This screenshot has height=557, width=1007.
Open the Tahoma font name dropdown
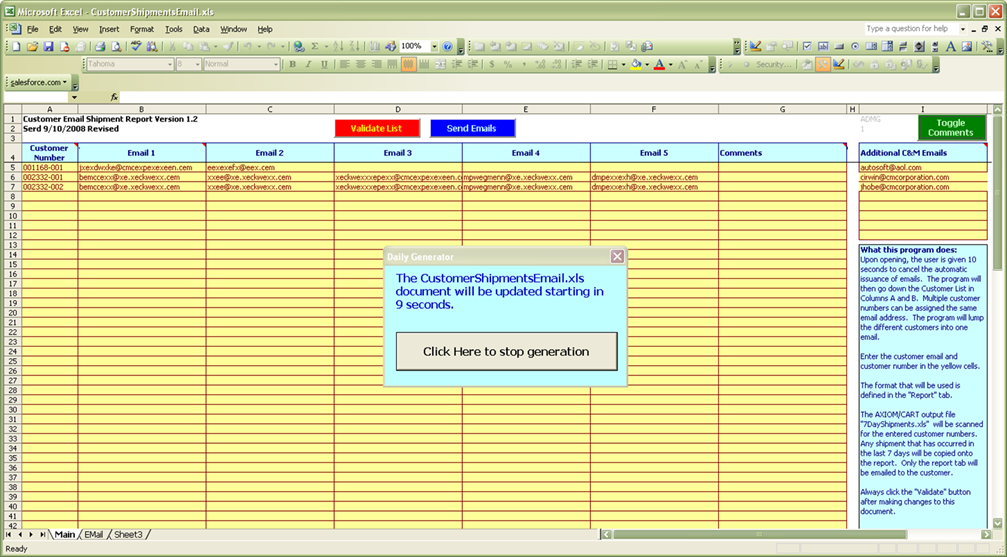(x=170, y=64)
